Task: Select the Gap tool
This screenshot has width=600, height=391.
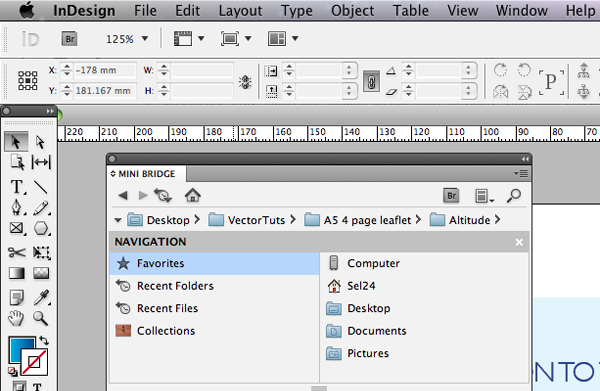Action: pos(41,162)
